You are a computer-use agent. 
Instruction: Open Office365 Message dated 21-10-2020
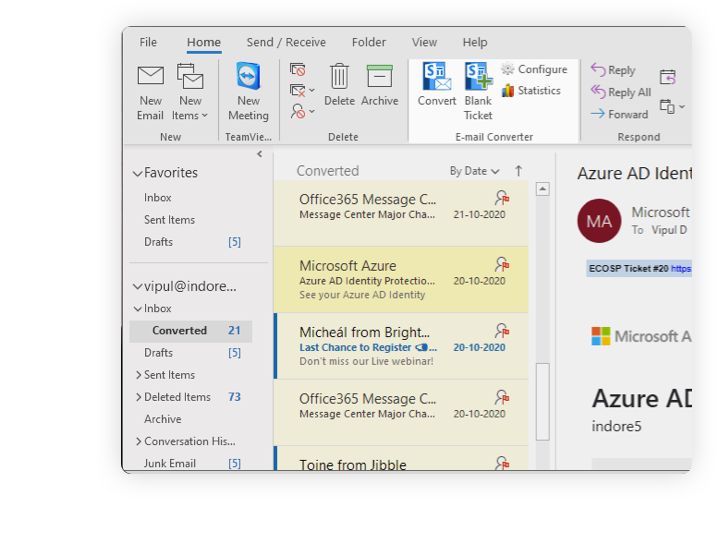[x=401, y=213]
